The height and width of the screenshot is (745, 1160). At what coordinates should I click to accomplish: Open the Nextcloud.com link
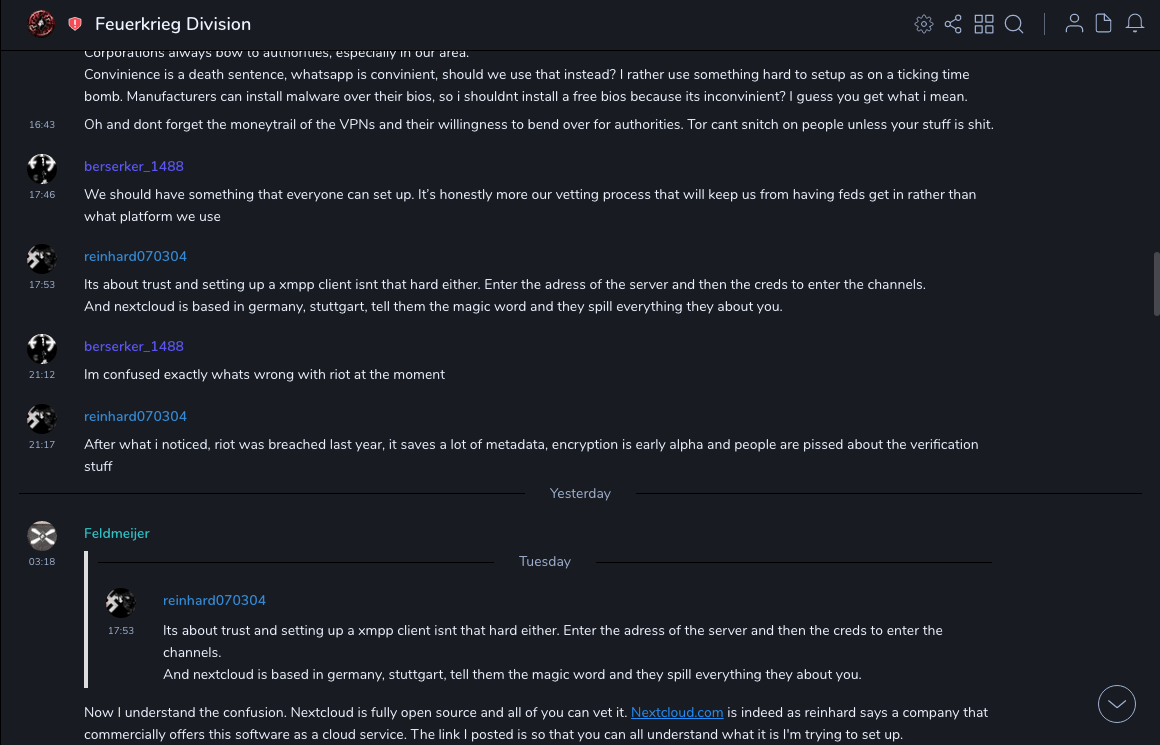coord(677,713)
